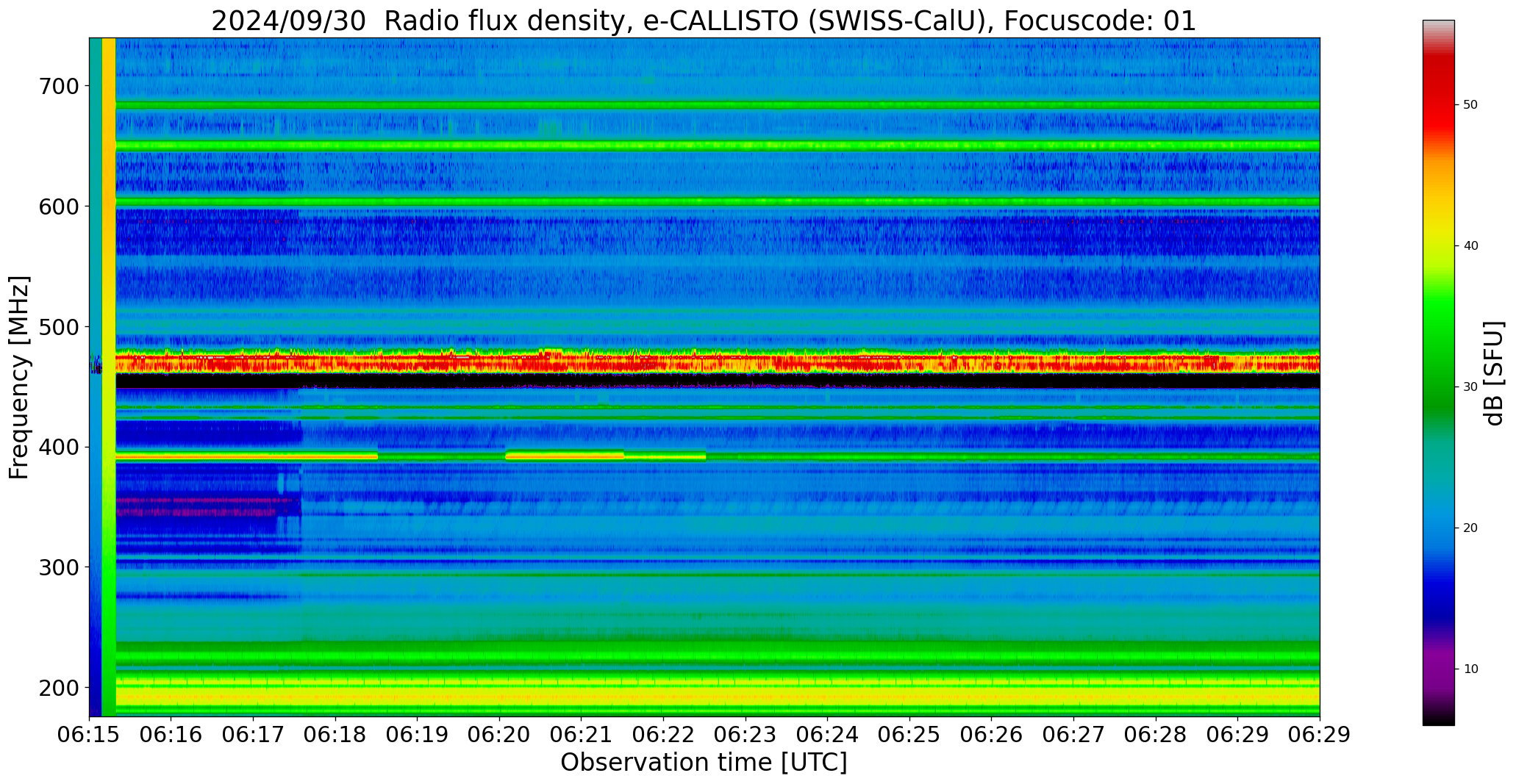Click the 500 frequency tick label
The image size is (1516, 784).
pos(58,326)
